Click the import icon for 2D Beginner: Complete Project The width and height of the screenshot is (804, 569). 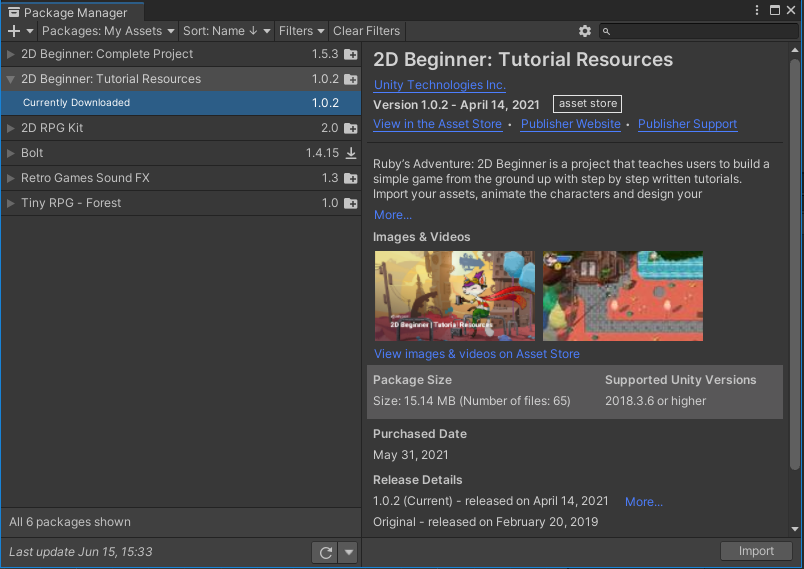point(350,54)
